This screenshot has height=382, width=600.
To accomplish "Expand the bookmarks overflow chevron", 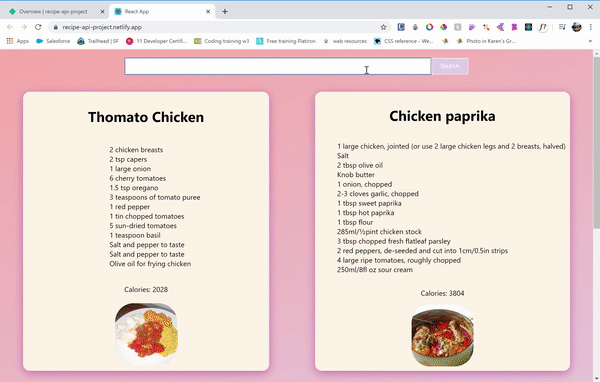I will coord(590,41).
